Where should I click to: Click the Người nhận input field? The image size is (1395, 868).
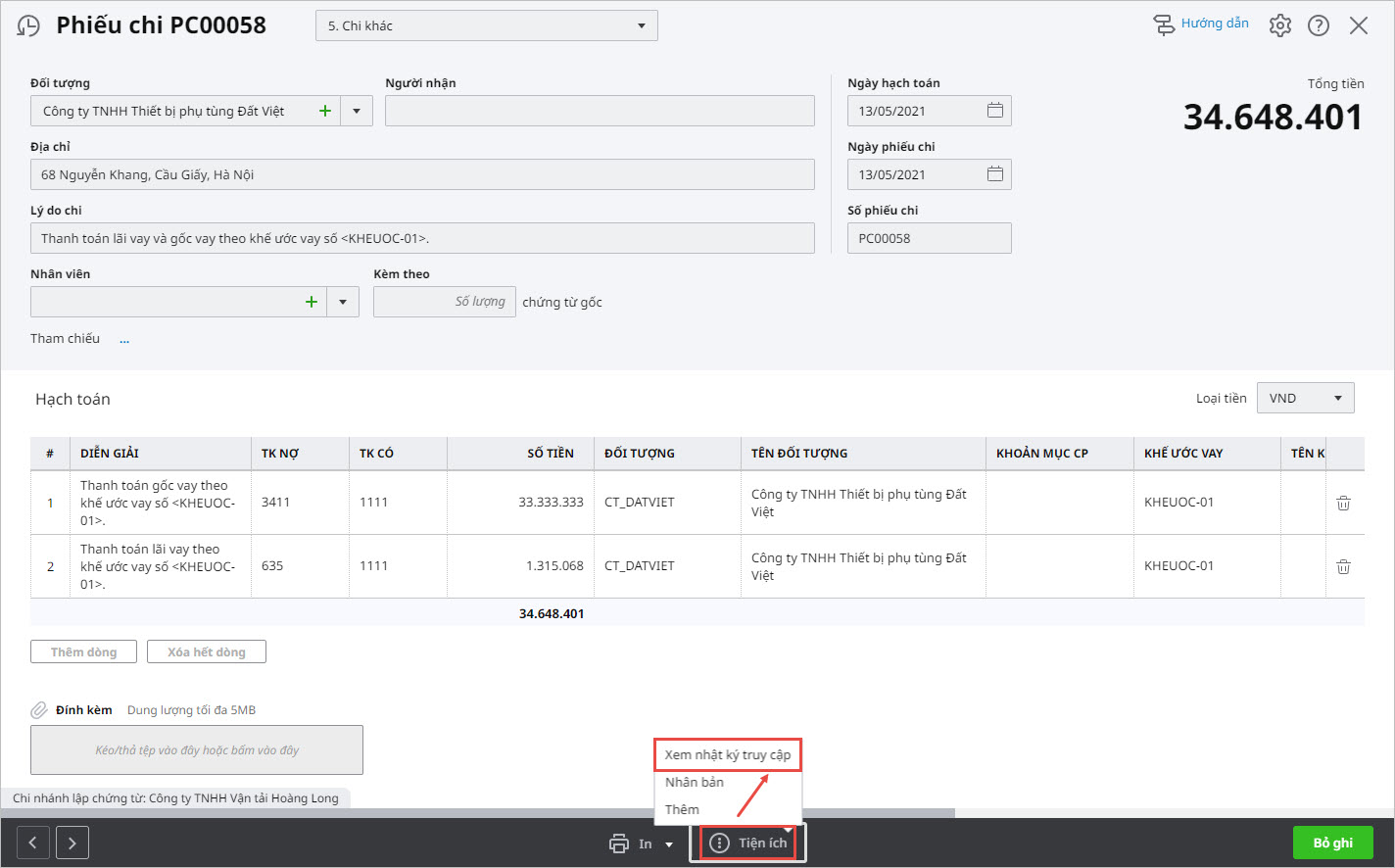[x=600, y=111]
